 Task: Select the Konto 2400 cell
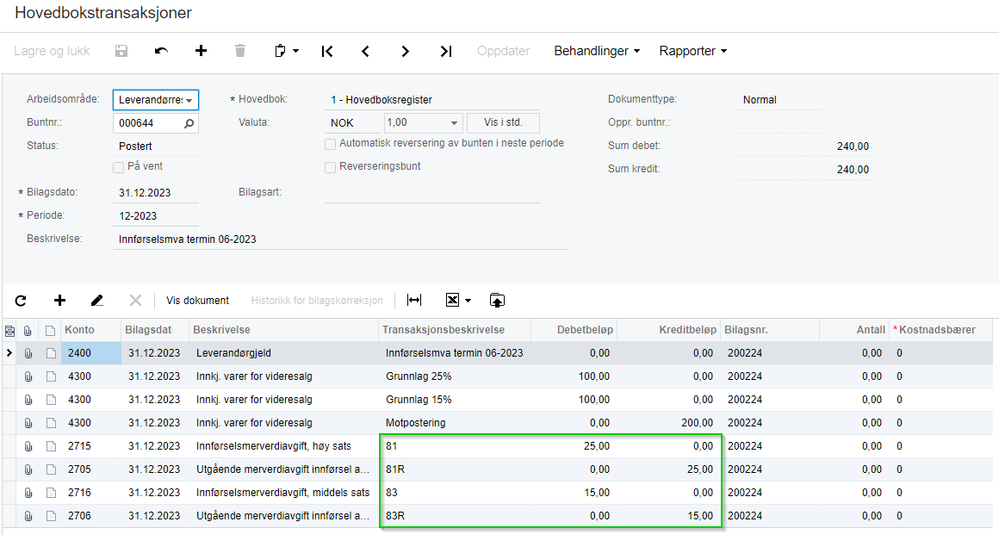[91, 353]
